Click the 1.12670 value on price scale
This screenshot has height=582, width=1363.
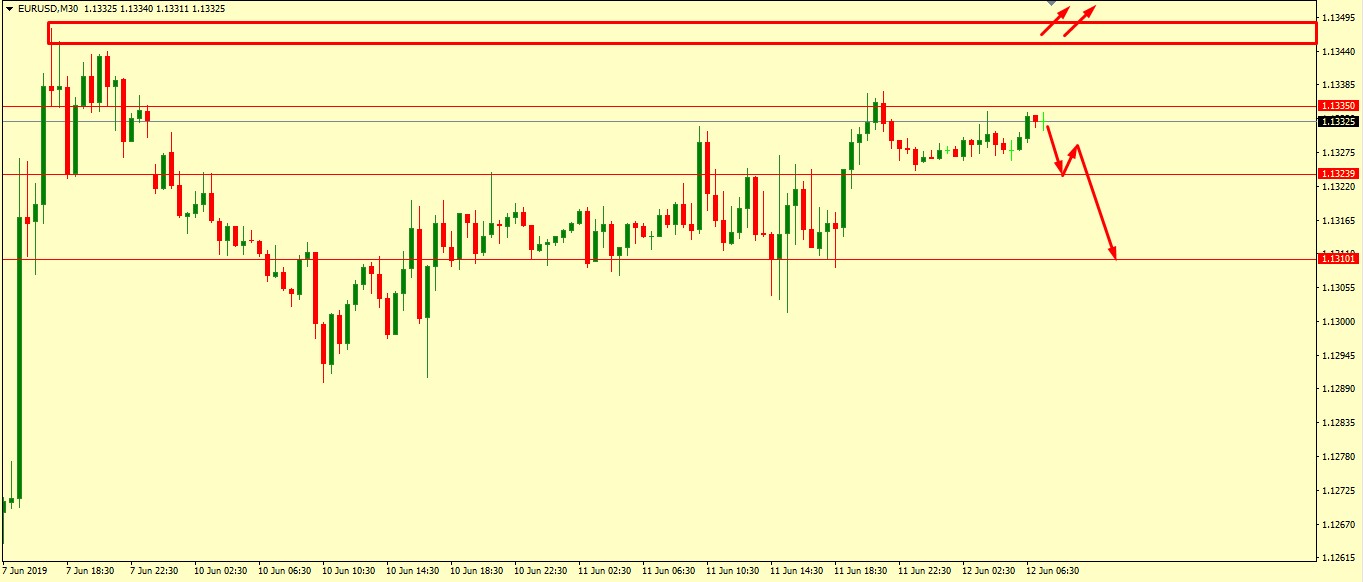coord(1337,525)
